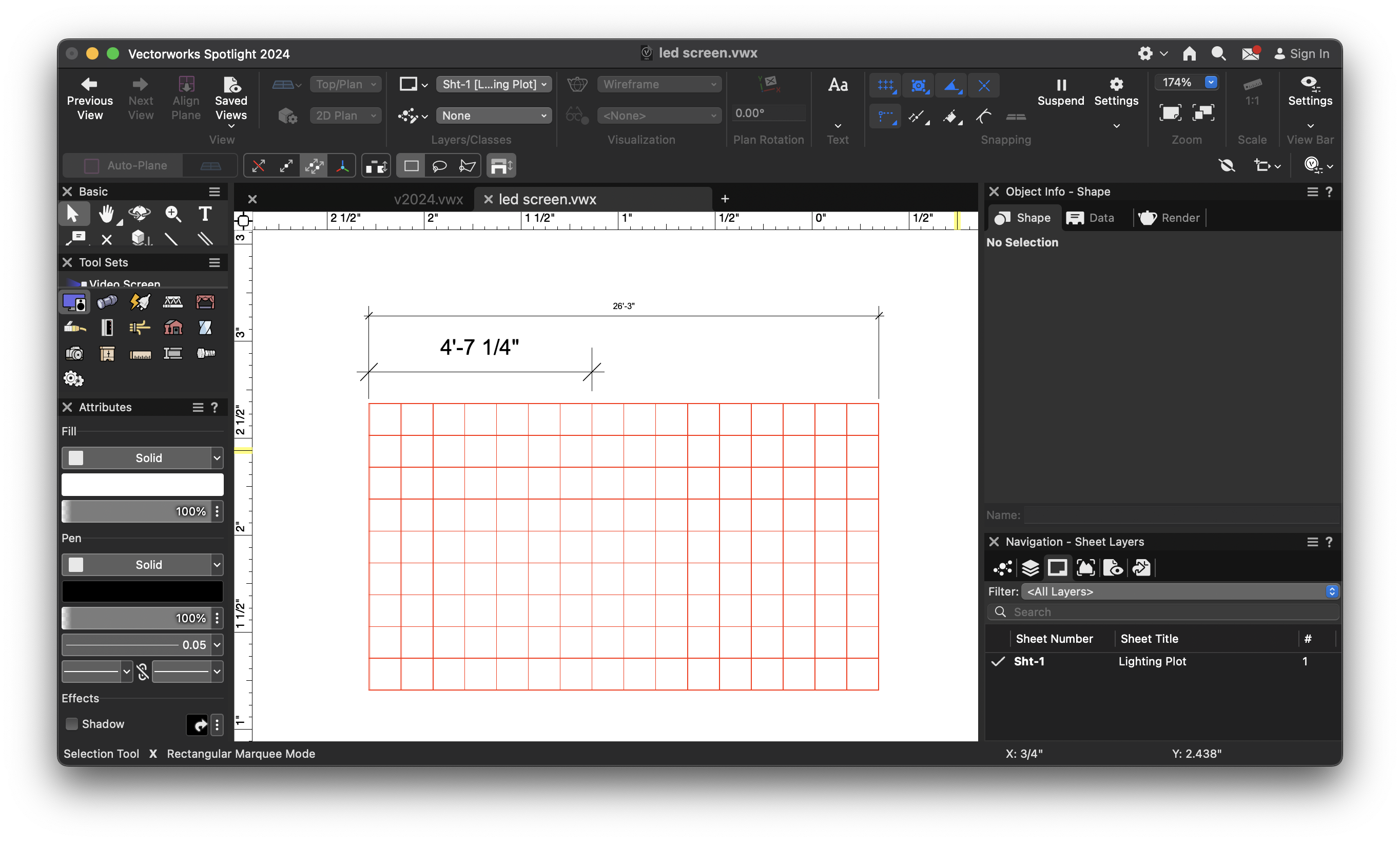Expand the All Layers filter dropdown
This screenshot has height=842, width=1400.
1179,591
